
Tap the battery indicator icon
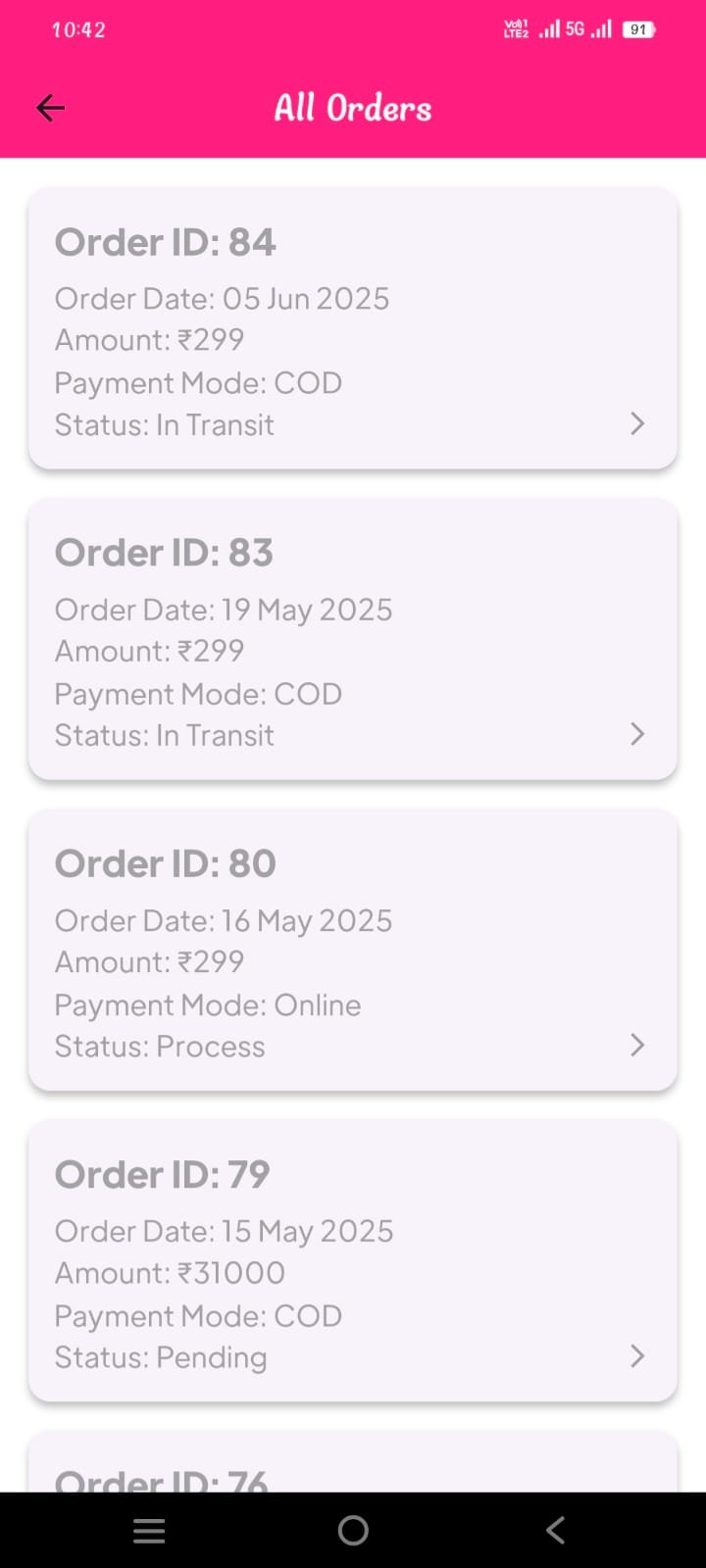[638, 29]
